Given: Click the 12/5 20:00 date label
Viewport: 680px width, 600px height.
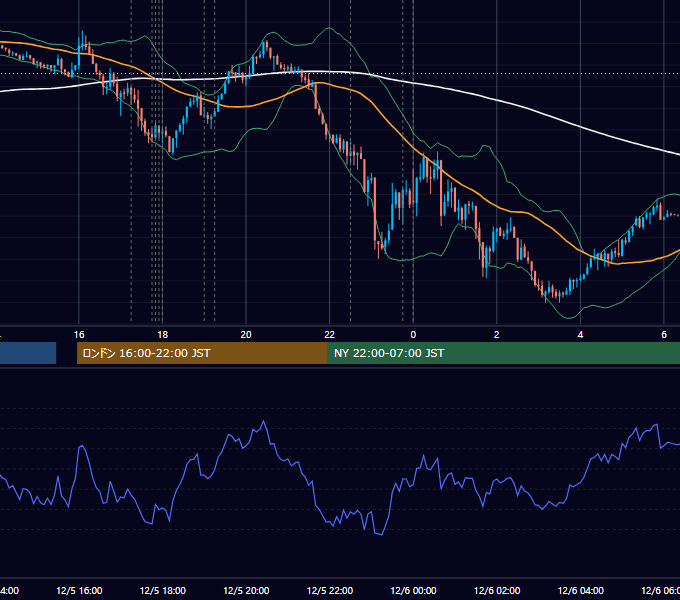Looking at the screenshot, I should 246,590.
